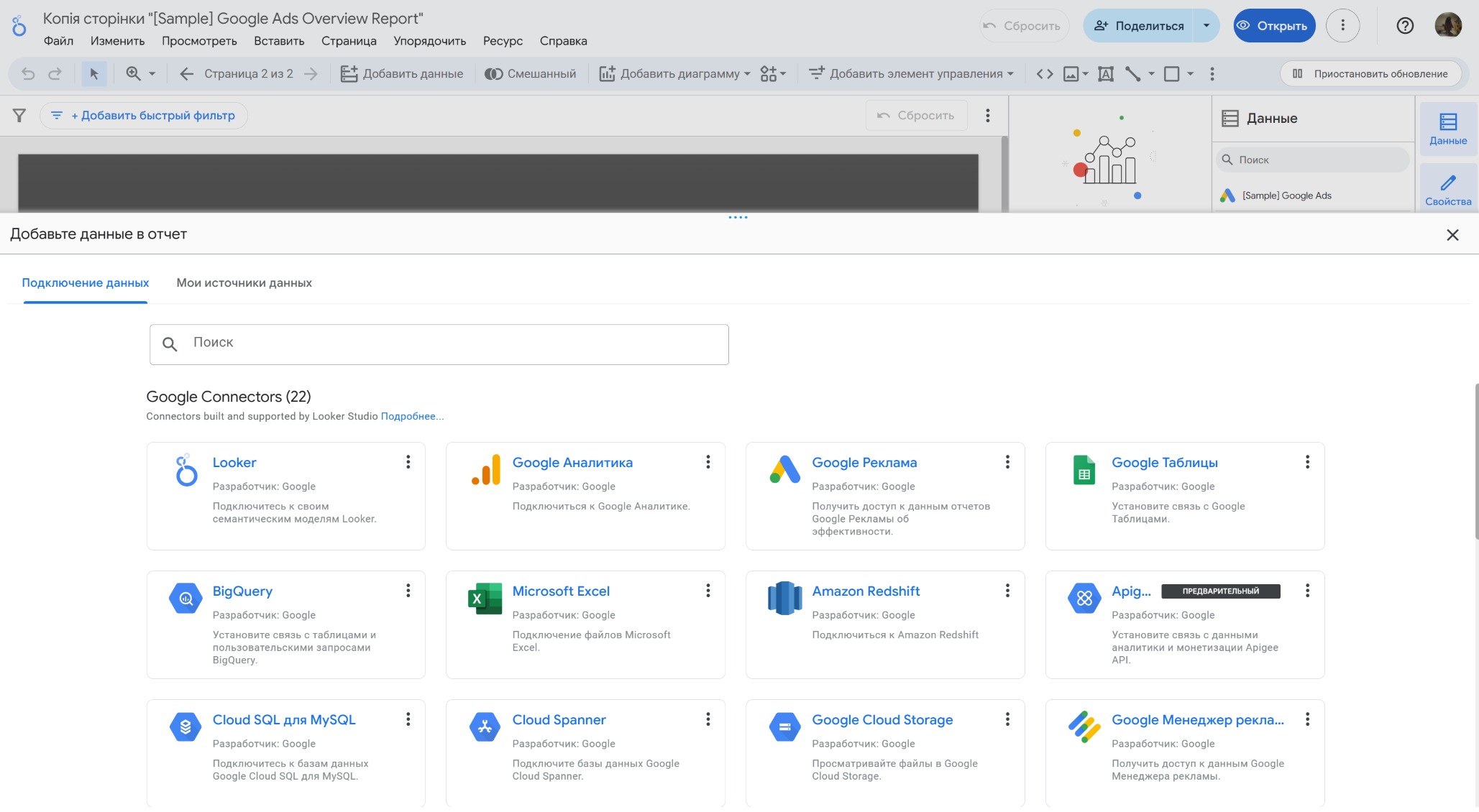The width and height of the screenshot is (1479, 812).
Task: Click Приостановить обновление button
Action: [x=1370, y=73]
